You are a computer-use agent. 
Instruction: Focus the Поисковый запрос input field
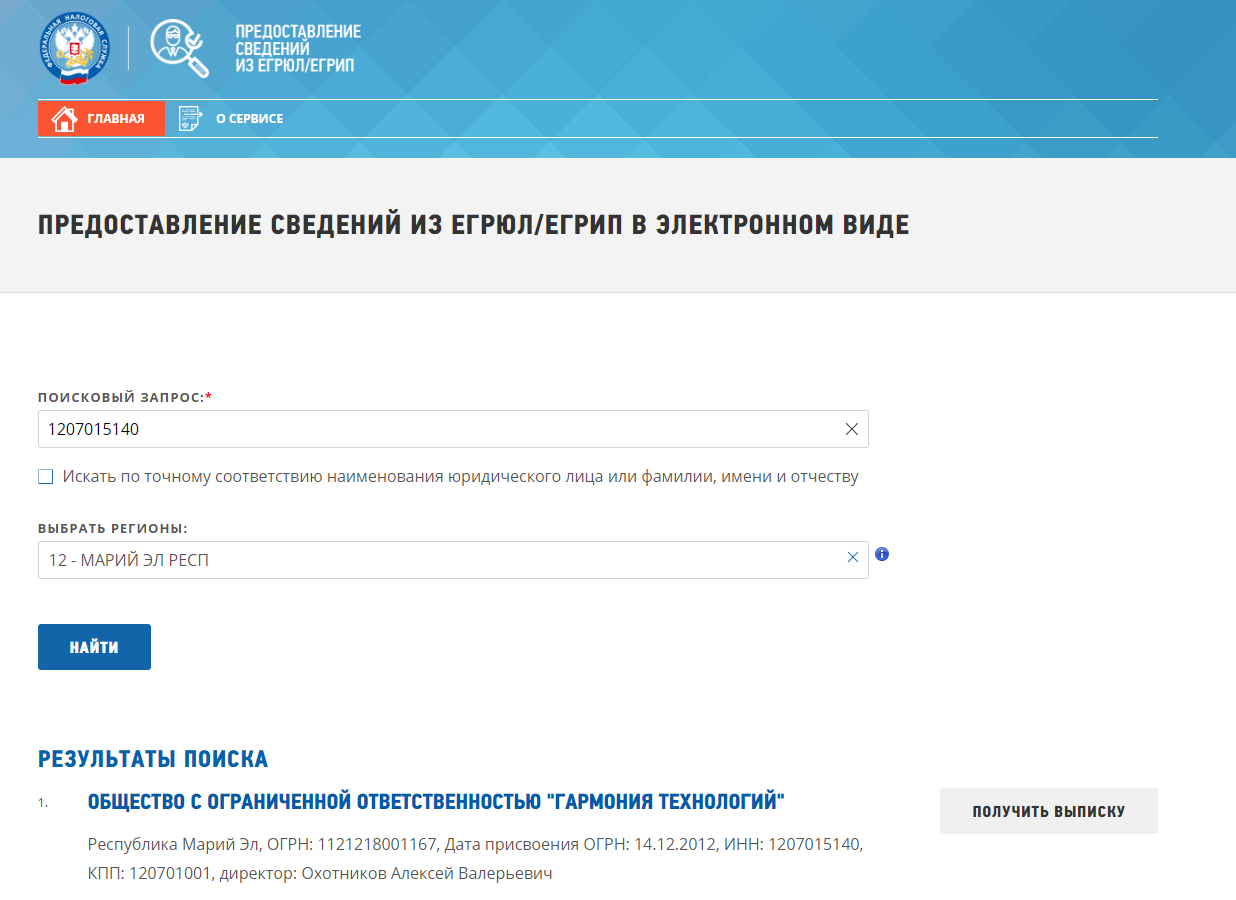click(x=453, y=429)
